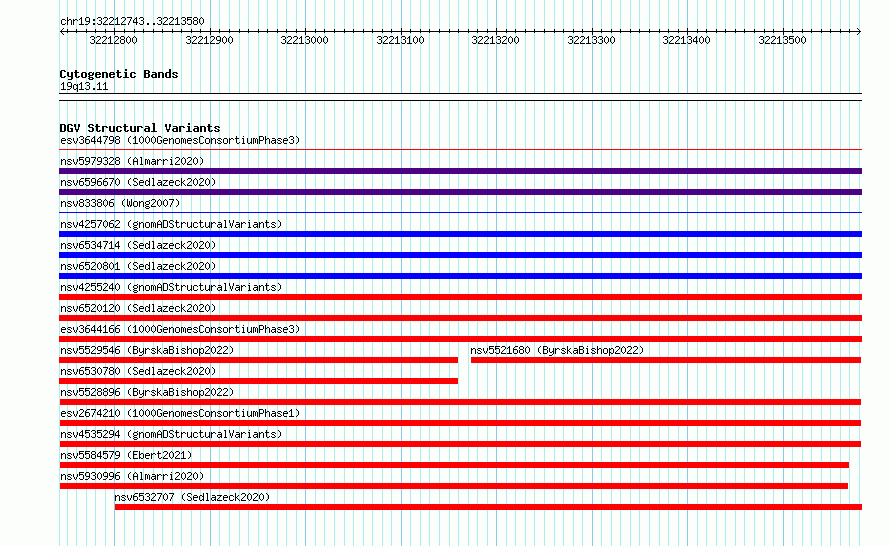
Task: Click the purple bar under nsv6596670
Action: click(460, 192)
